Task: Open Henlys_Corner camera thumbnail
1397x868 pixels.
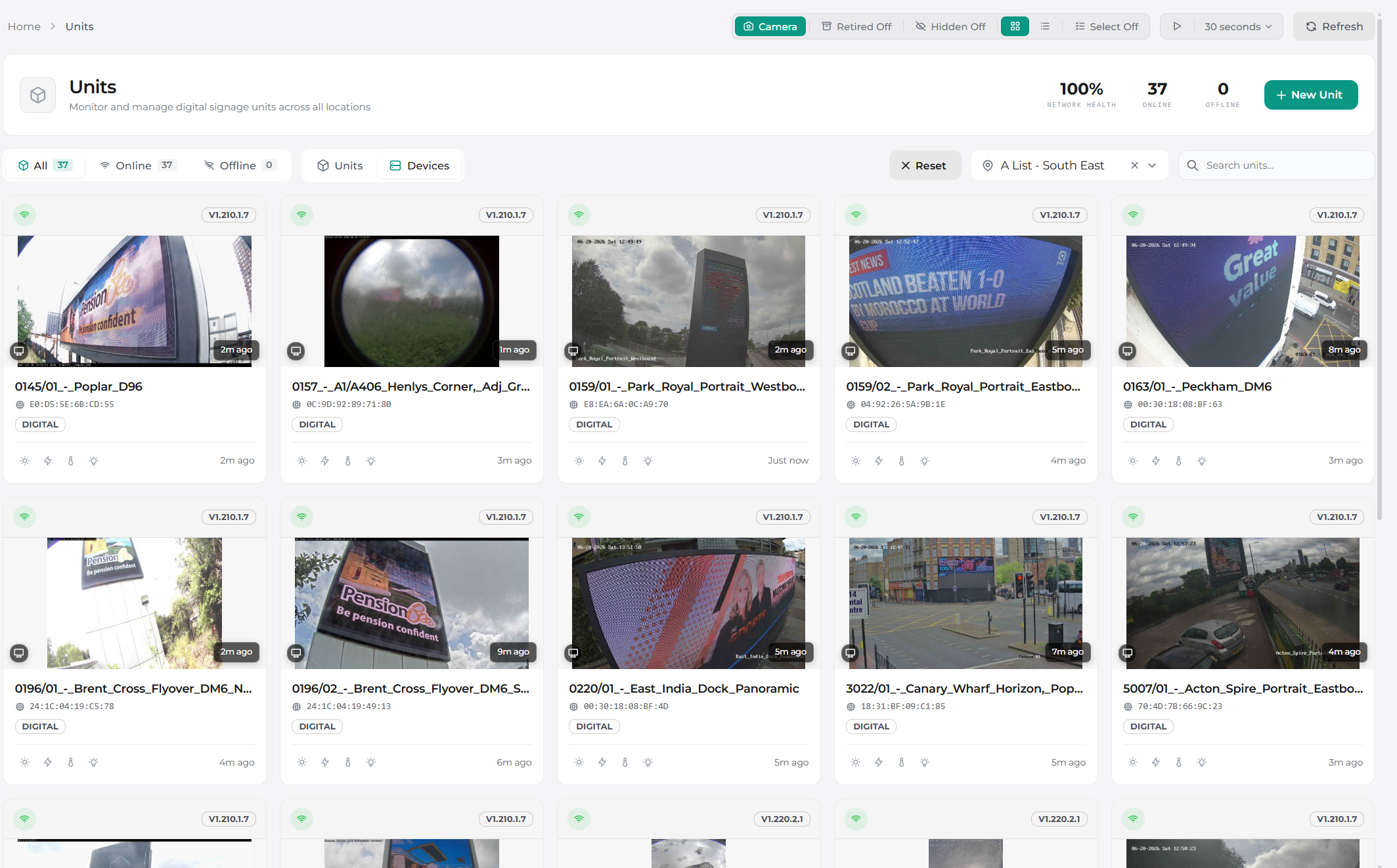Action: pyautogui.click(x=412, y=301)
